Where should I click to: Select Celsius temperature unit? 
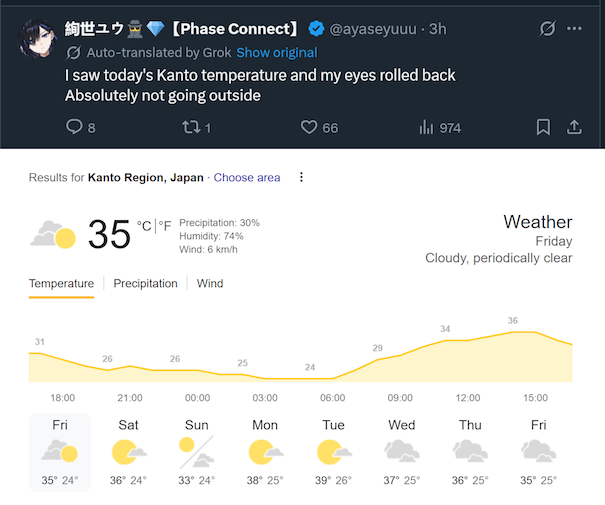[x=144, y=226]
